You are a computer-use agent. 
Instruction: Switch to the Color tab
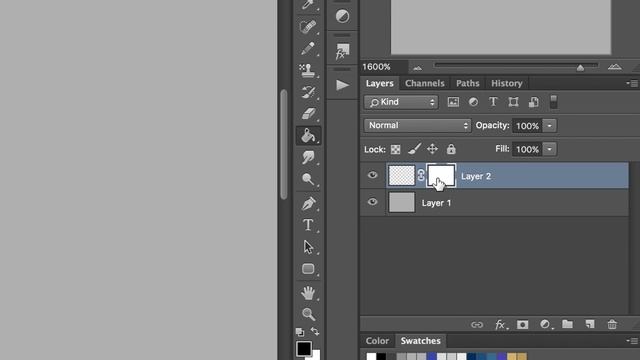coord(377,341)
